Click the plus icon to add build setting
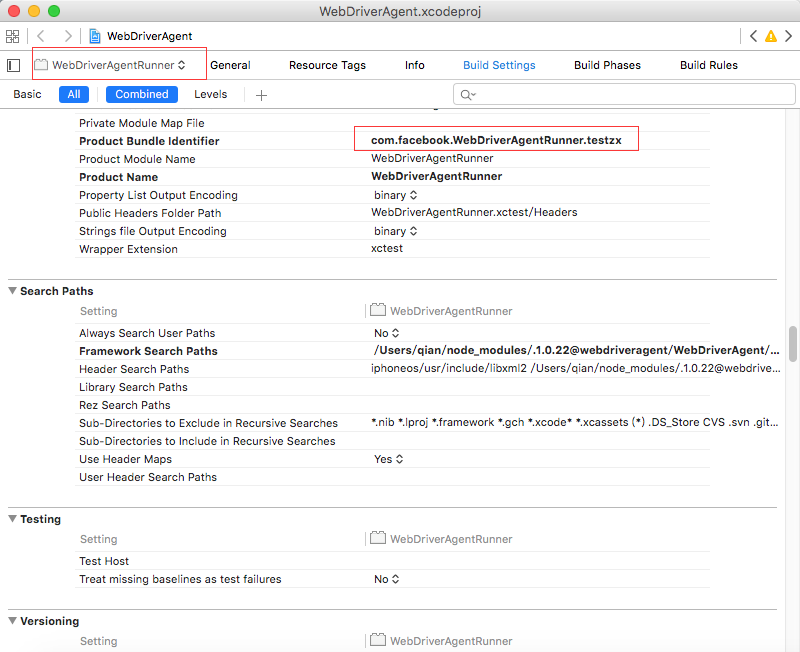The height and width of the screenshot is (652, 800). click(261, 95)
